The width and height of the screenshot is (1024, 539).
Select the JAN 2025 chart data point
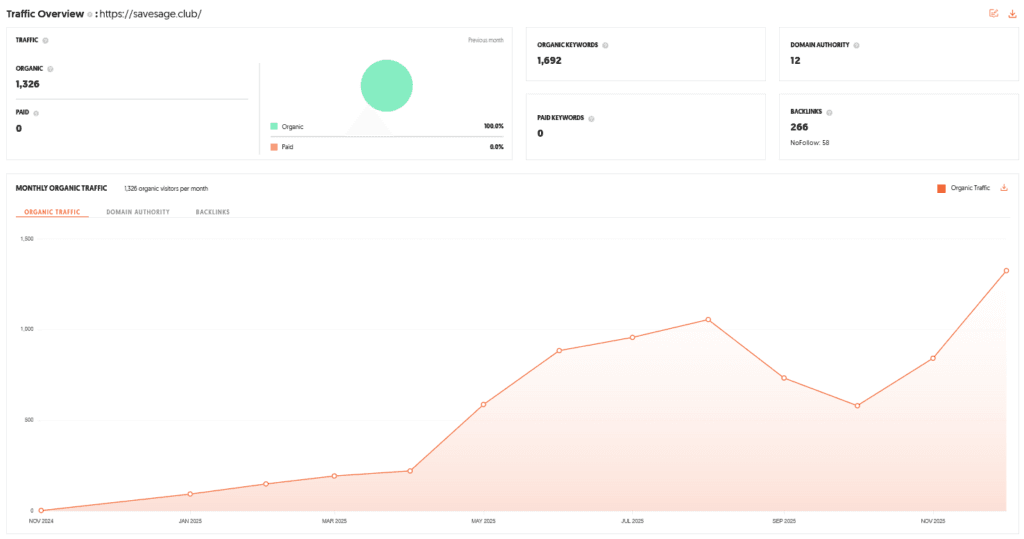point(190,495)
